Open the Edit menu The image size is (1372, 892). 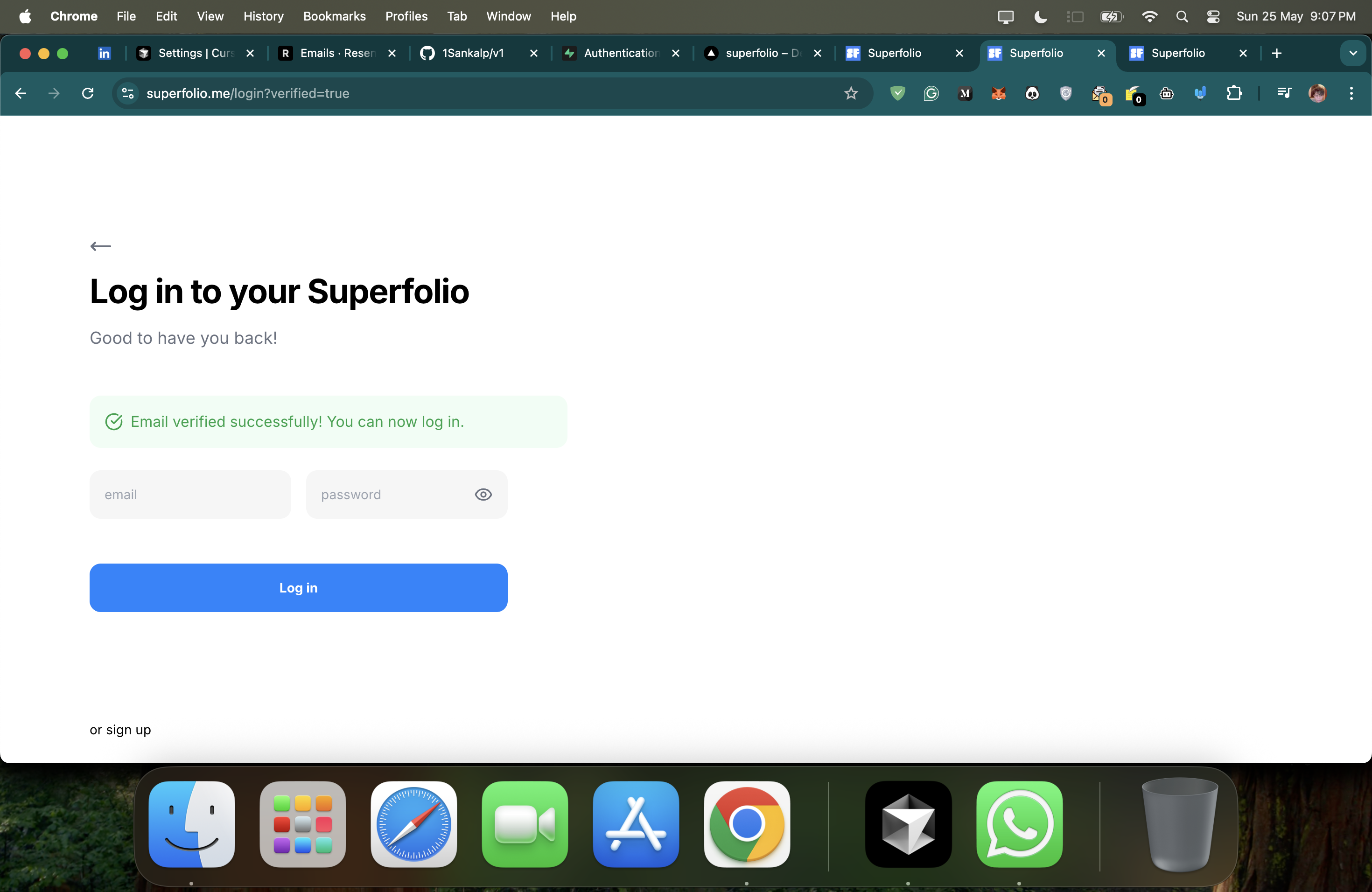point(166,16)
